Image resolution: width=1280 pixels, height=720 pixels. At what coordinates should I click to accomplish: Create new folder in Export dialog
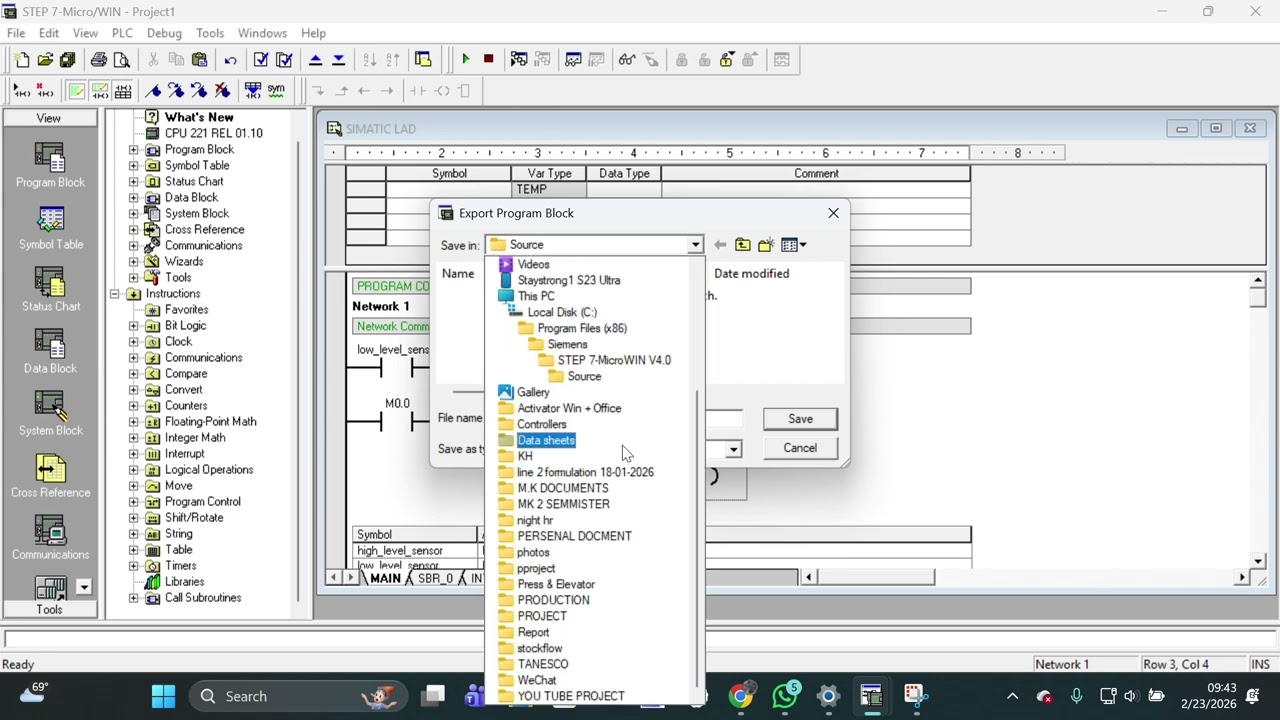pos(766,245)
